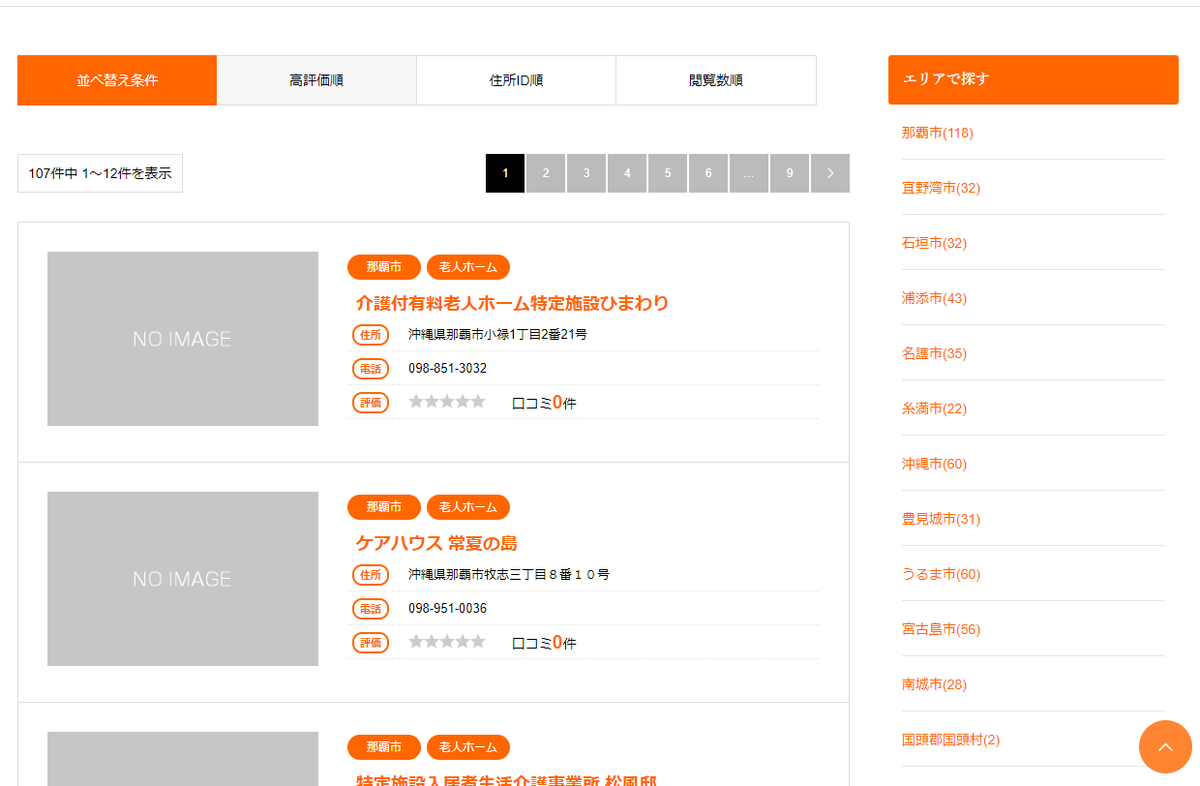Go to pagination page 3
This screenshot has height=786, width=1200.
pos(587,173)
